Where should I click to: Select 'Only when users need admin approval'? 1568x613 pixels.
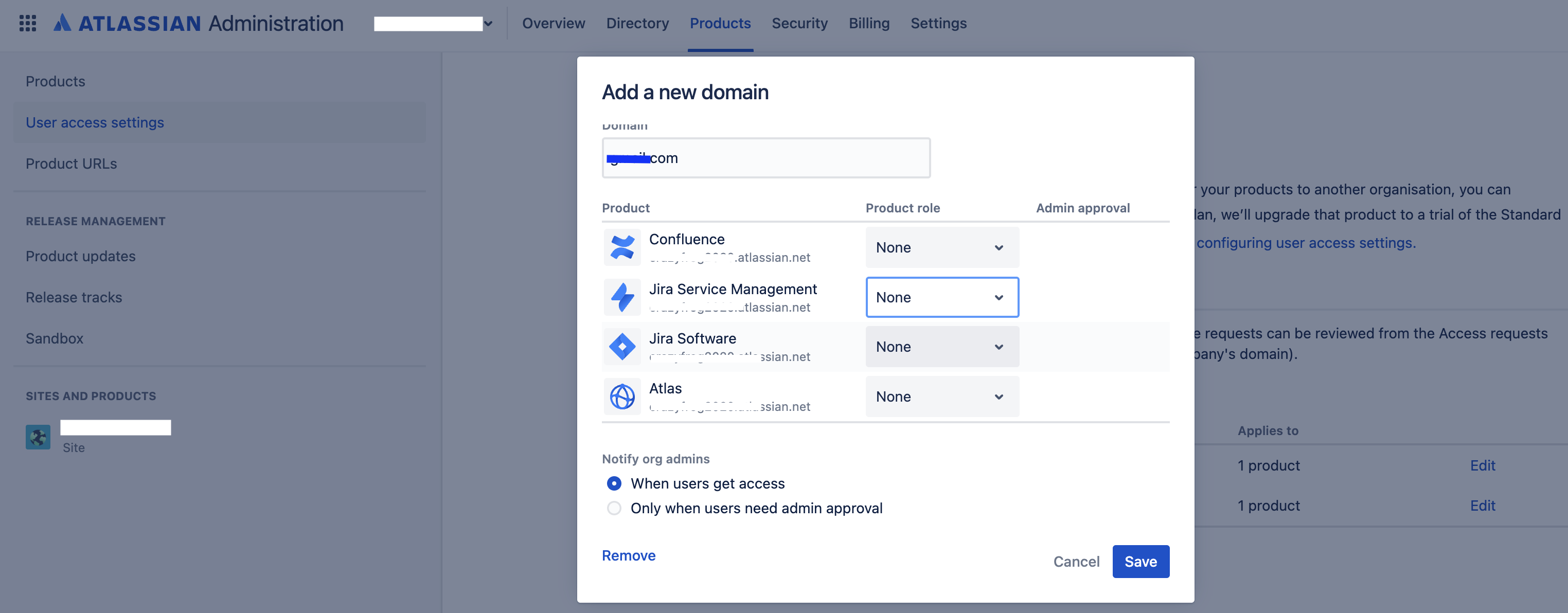point(614,508)
